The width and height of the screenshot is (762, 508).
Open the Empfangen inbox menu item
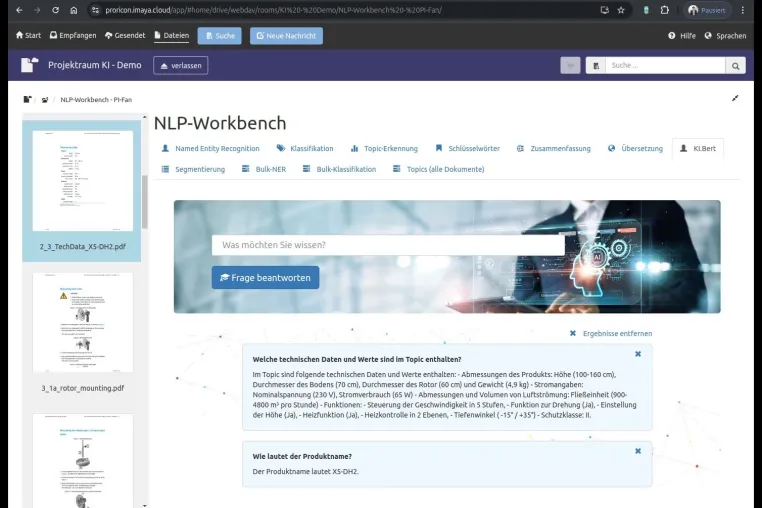click(x=73, y=35)
